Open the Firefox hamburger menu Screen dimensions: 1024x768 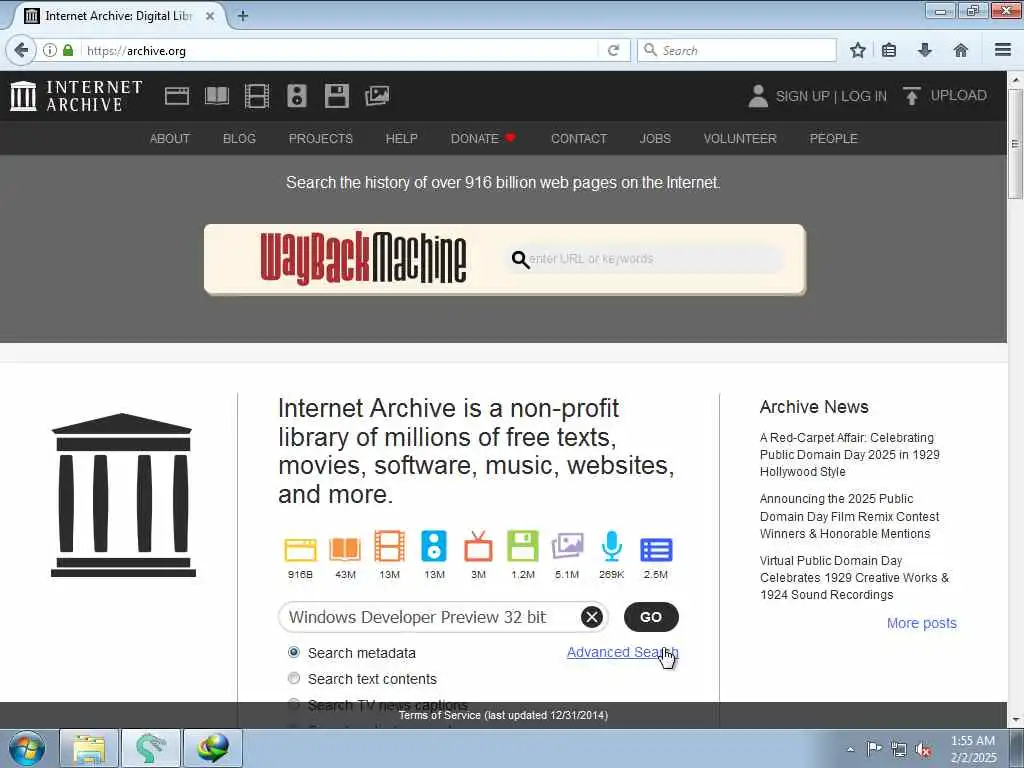[1003, 50]
